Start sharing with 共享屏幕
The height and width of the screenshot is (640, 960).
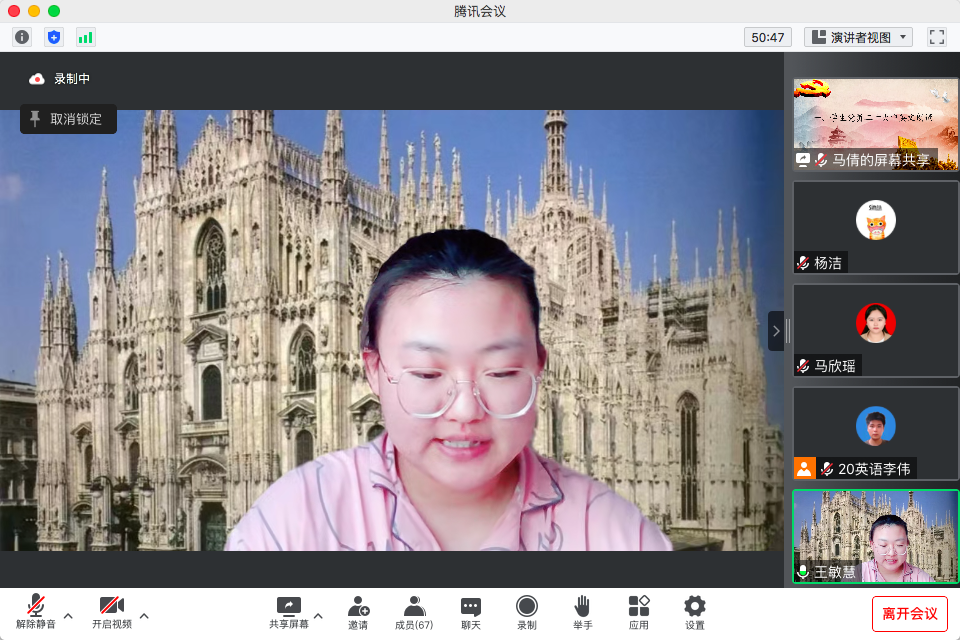289,611
